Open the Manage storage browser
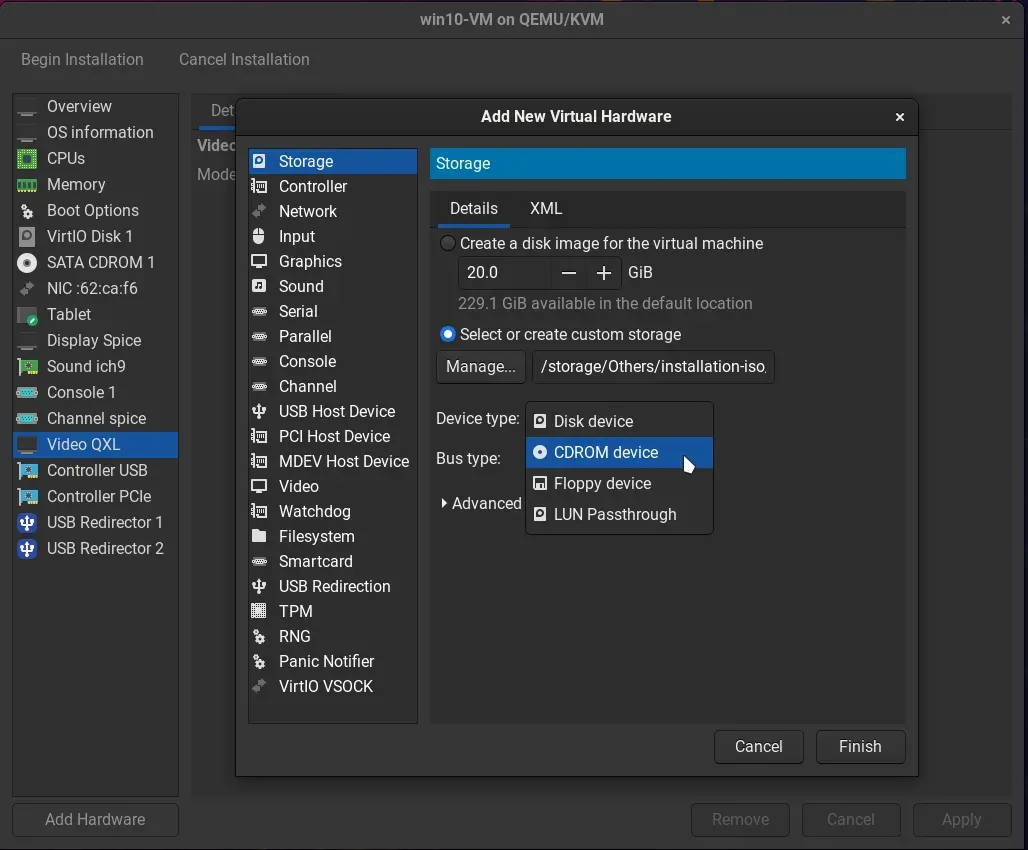Image resolution: width=1028 pixels, height=850 pixels. point(481,367)
